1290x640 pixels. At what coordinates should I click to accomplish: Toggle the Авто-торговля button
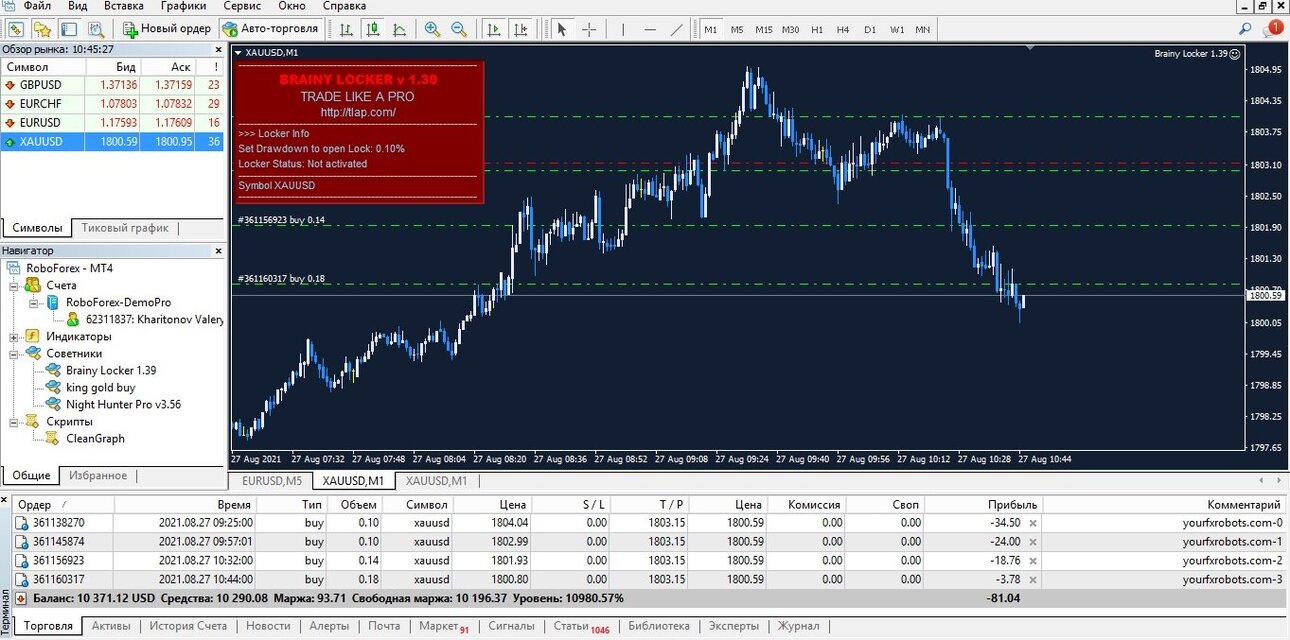pyautogui.click(x=271, y=29)
